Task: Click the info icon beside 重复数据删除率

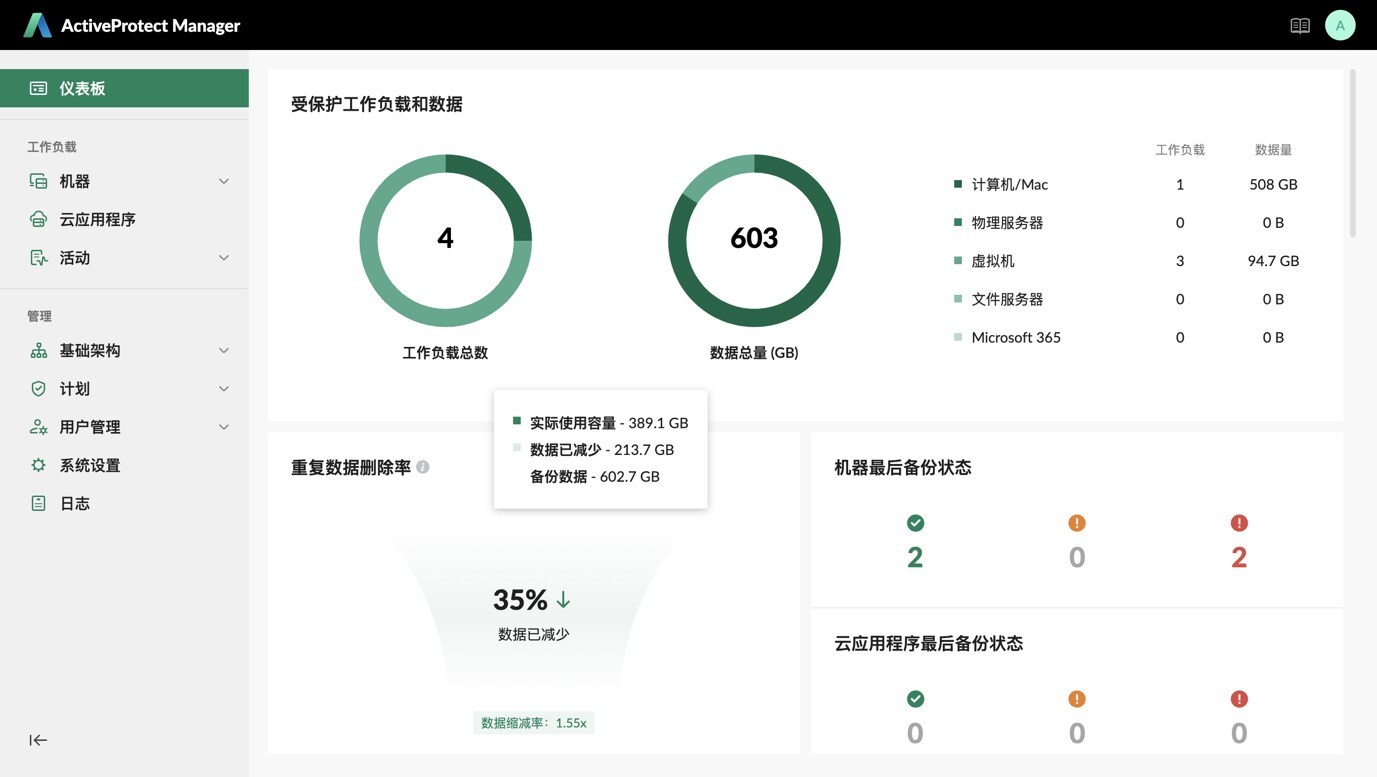Action: pos(423,467)
